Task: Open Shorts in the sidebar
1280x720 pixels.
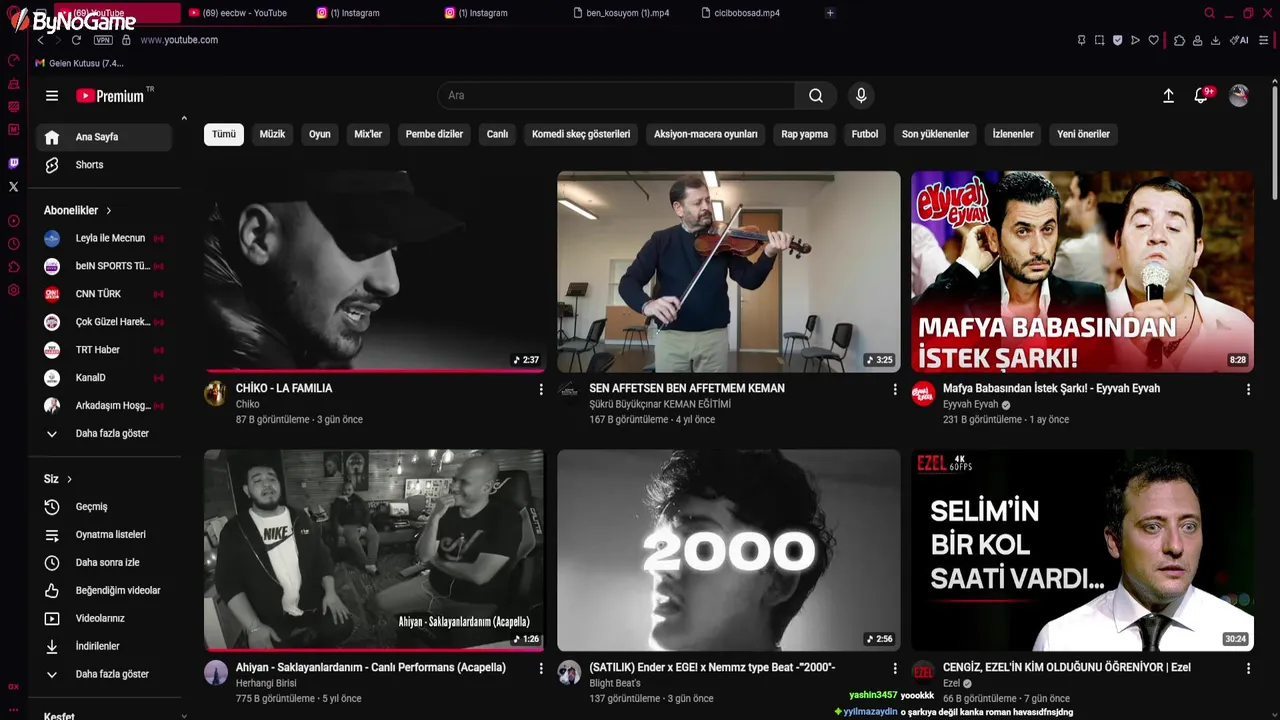Action: (x=104, y=165)
